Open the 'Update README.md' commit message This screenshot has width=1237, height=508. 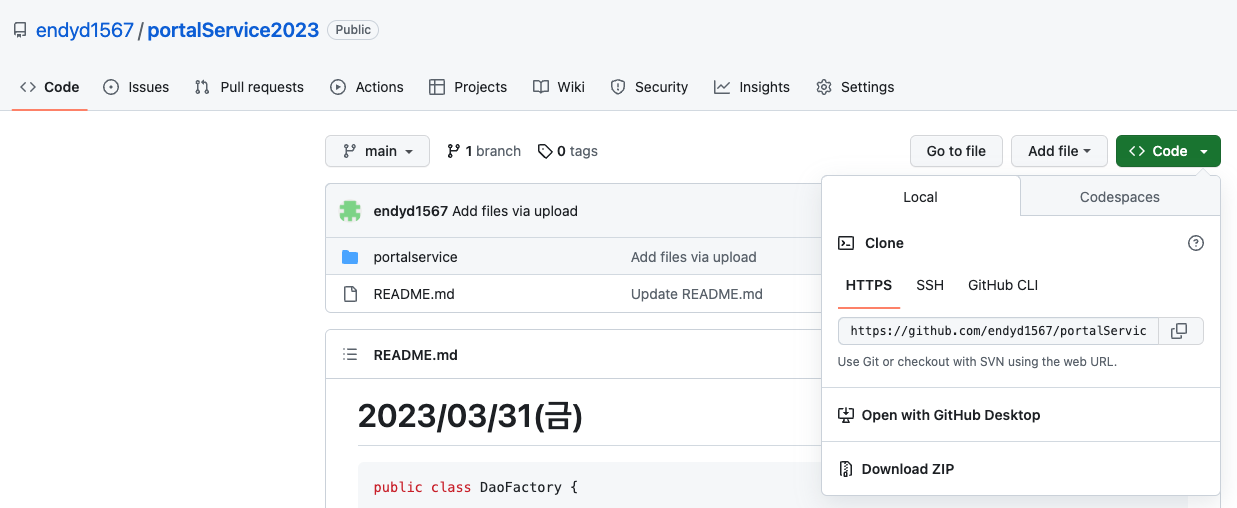click(x=697, y=294)
